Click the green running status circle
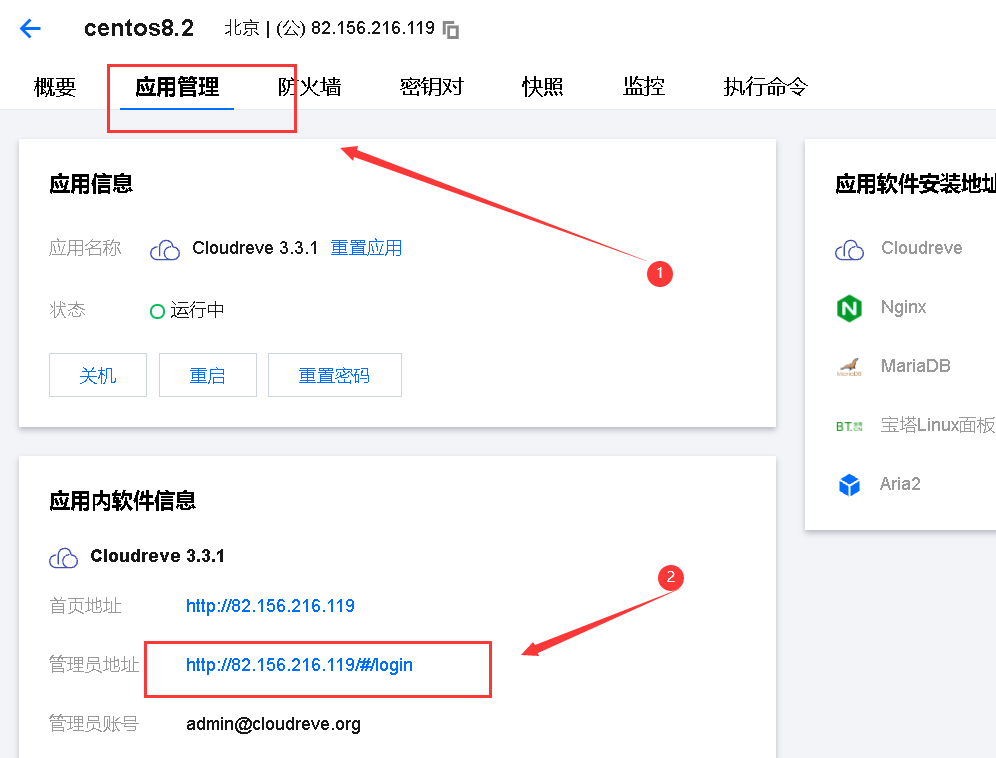 [157, 311]
